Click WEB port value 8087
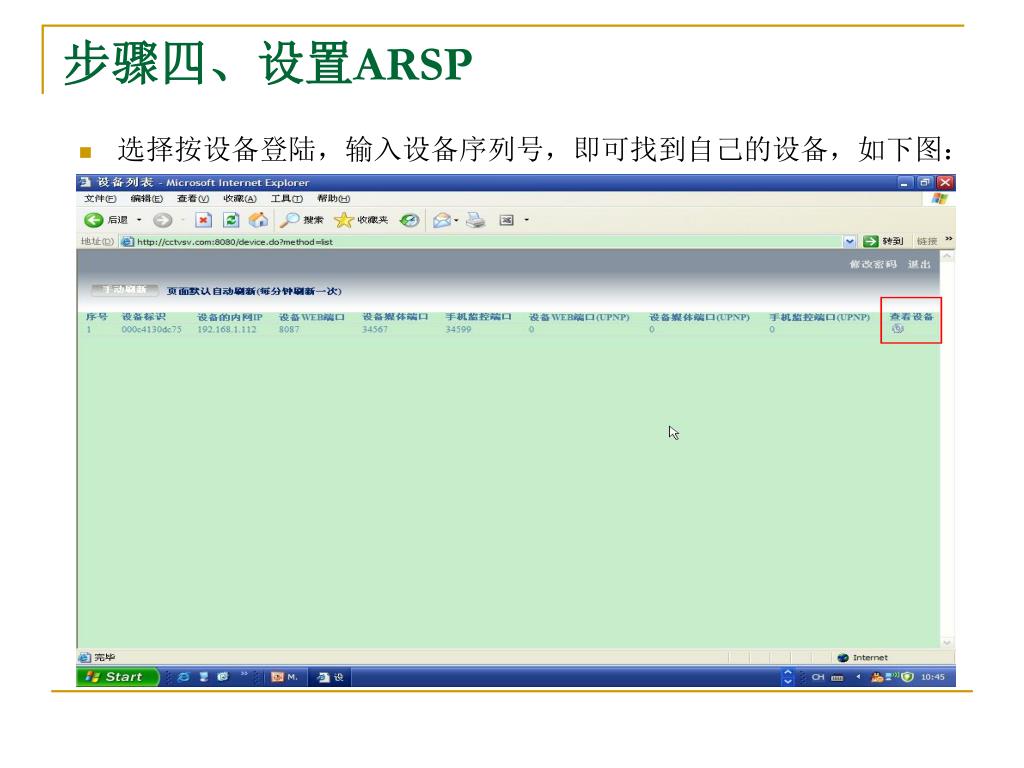This screenshot has height=768, width=1024. click(x=289, y=330)
